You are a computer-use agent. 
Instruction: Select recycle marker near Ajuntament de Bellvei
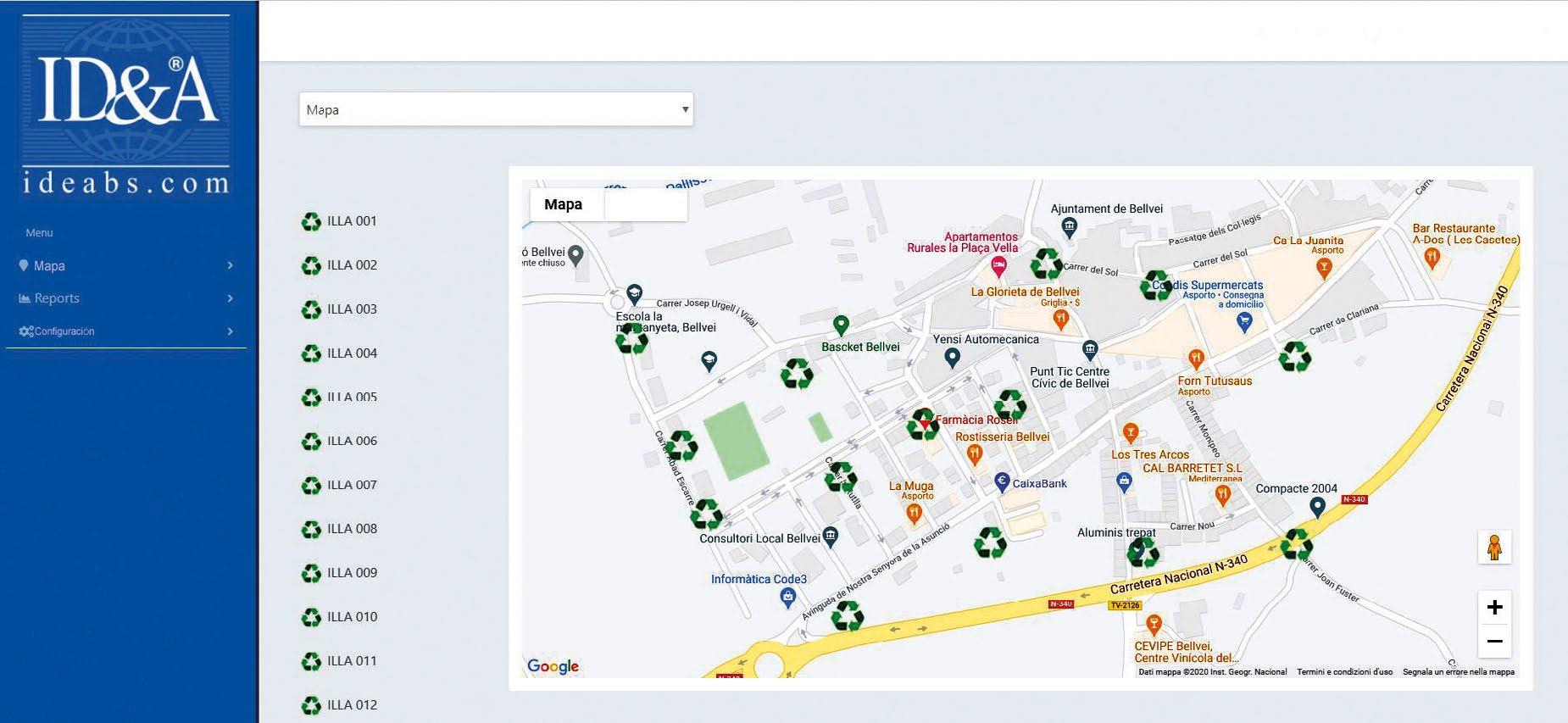(1046, 264)
